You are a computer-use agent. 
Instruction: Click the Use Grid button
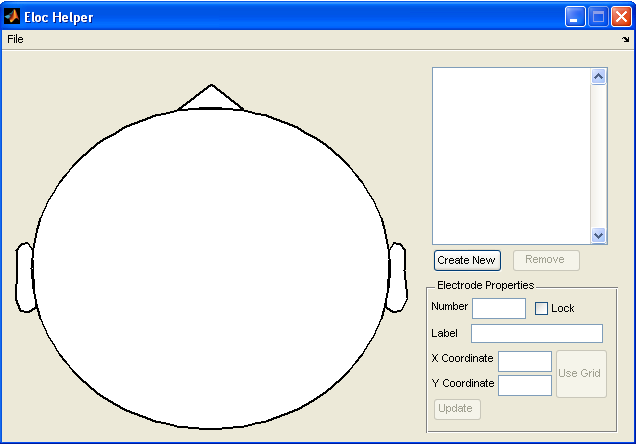click(581, 374)
